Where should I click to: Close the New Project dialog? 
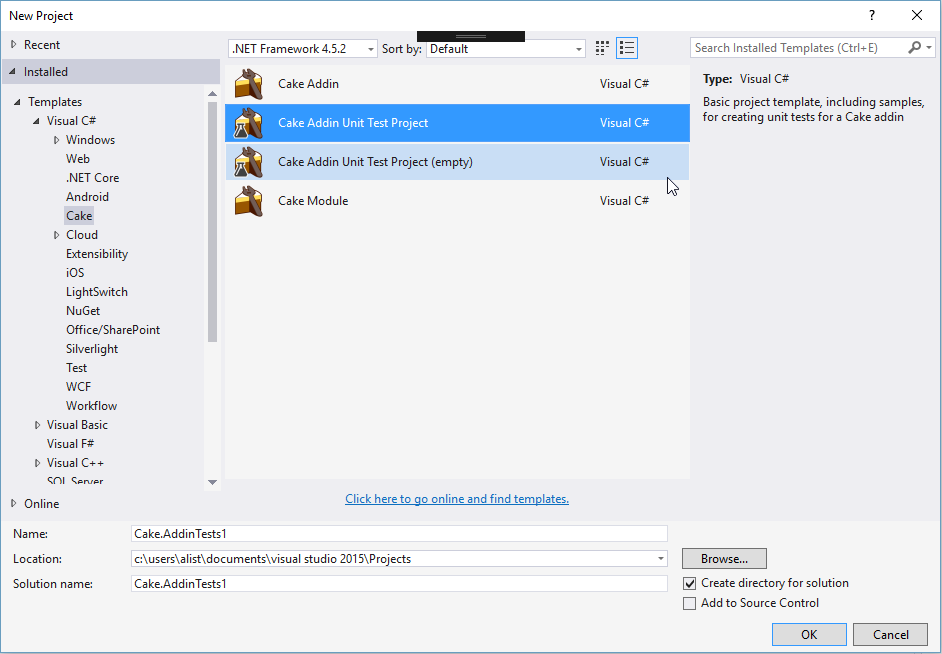917,16
